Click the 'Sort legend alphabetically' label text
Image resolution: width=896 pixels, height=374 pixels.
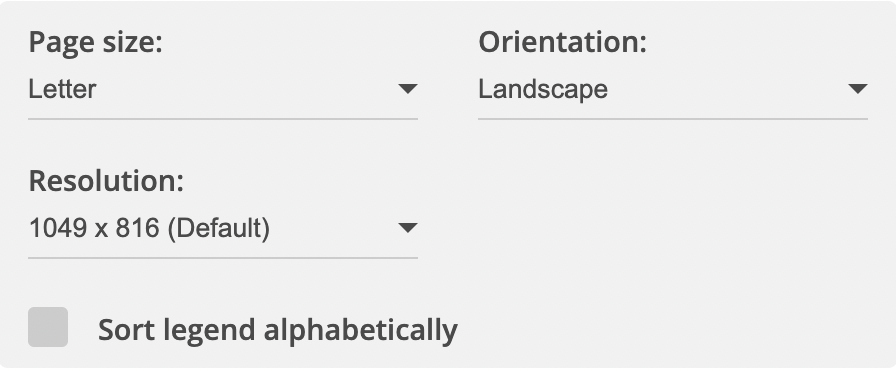click(x=278, y=330)
